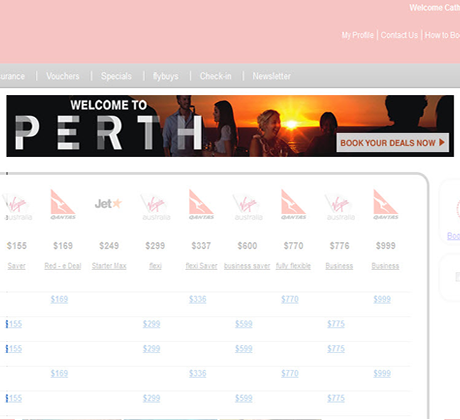Select the Starter Max fare link
This screenshot has width=460, height=420.
[109, 266]
